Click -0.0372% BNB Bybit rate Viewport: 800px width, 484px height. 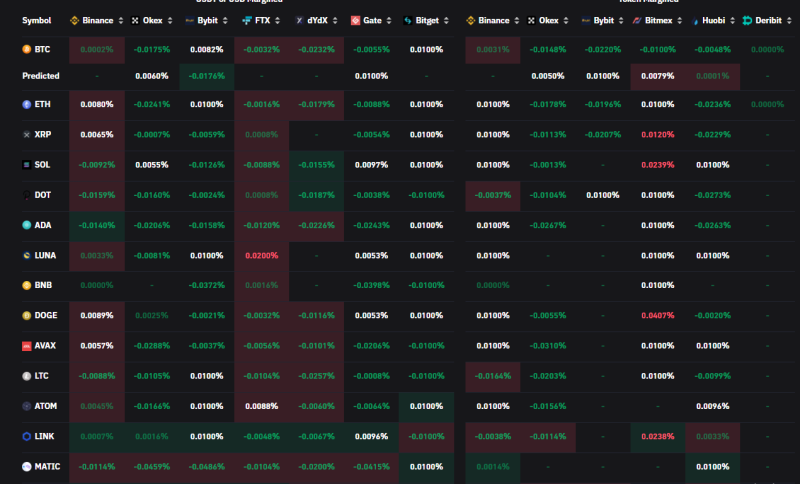coord(207,286)
